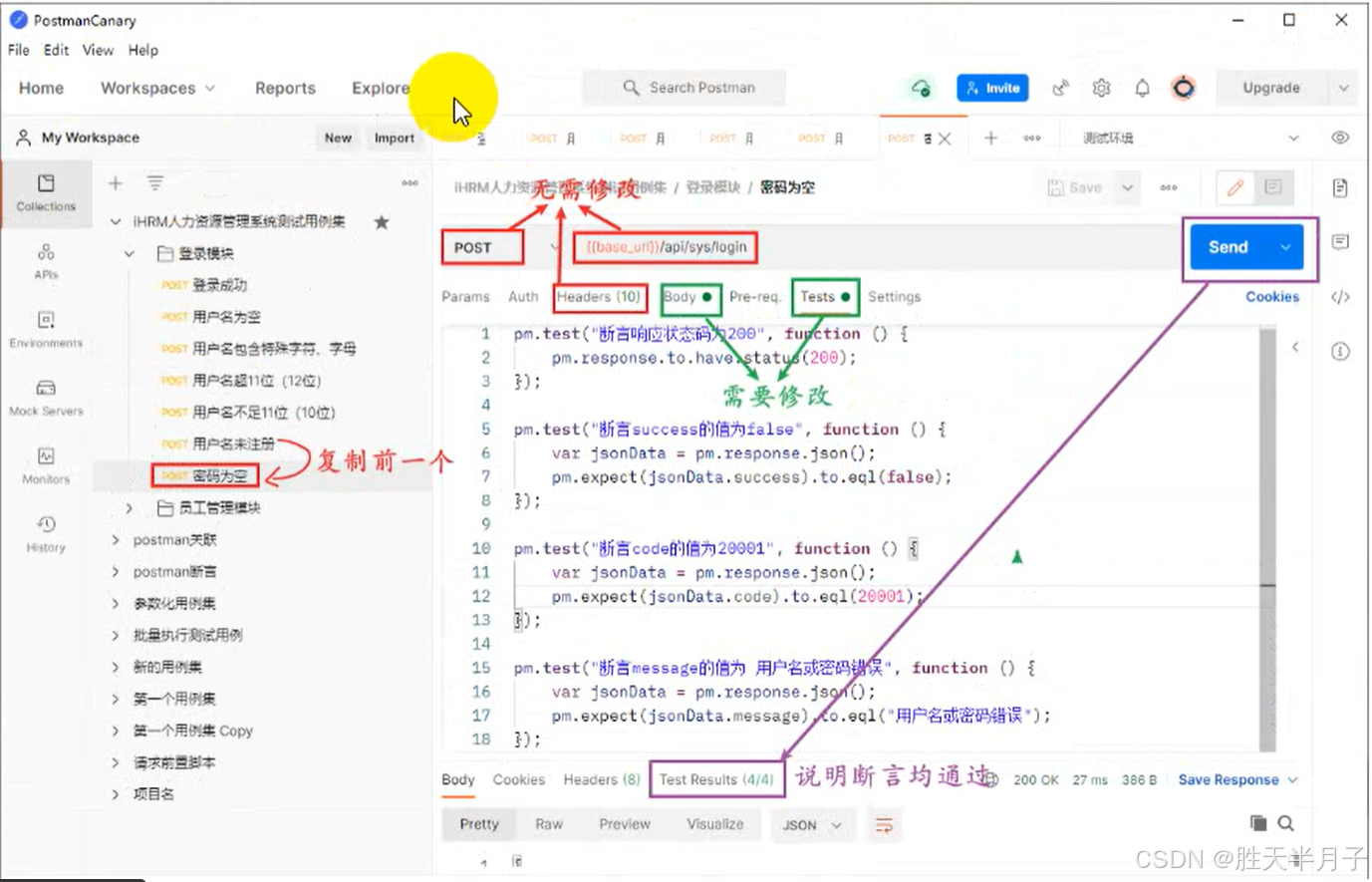Open the user avatar menu

click(x=1184, y=88)
